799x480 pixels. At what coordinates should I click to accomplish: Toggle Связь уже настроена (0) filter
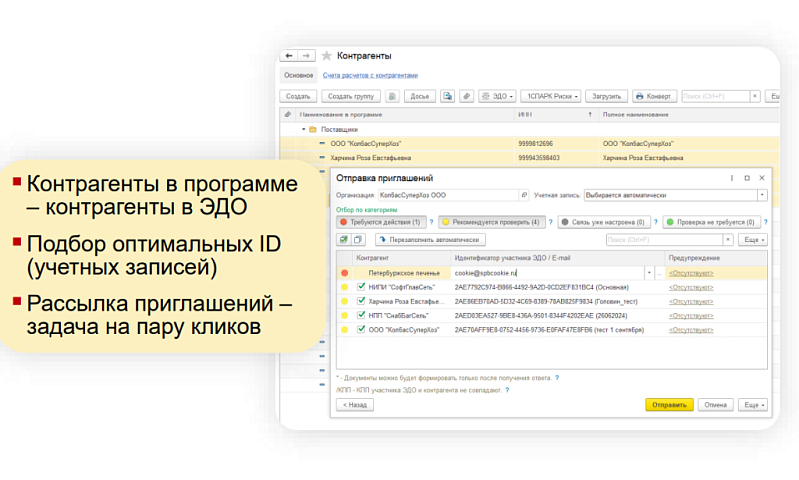coord(604,222)
